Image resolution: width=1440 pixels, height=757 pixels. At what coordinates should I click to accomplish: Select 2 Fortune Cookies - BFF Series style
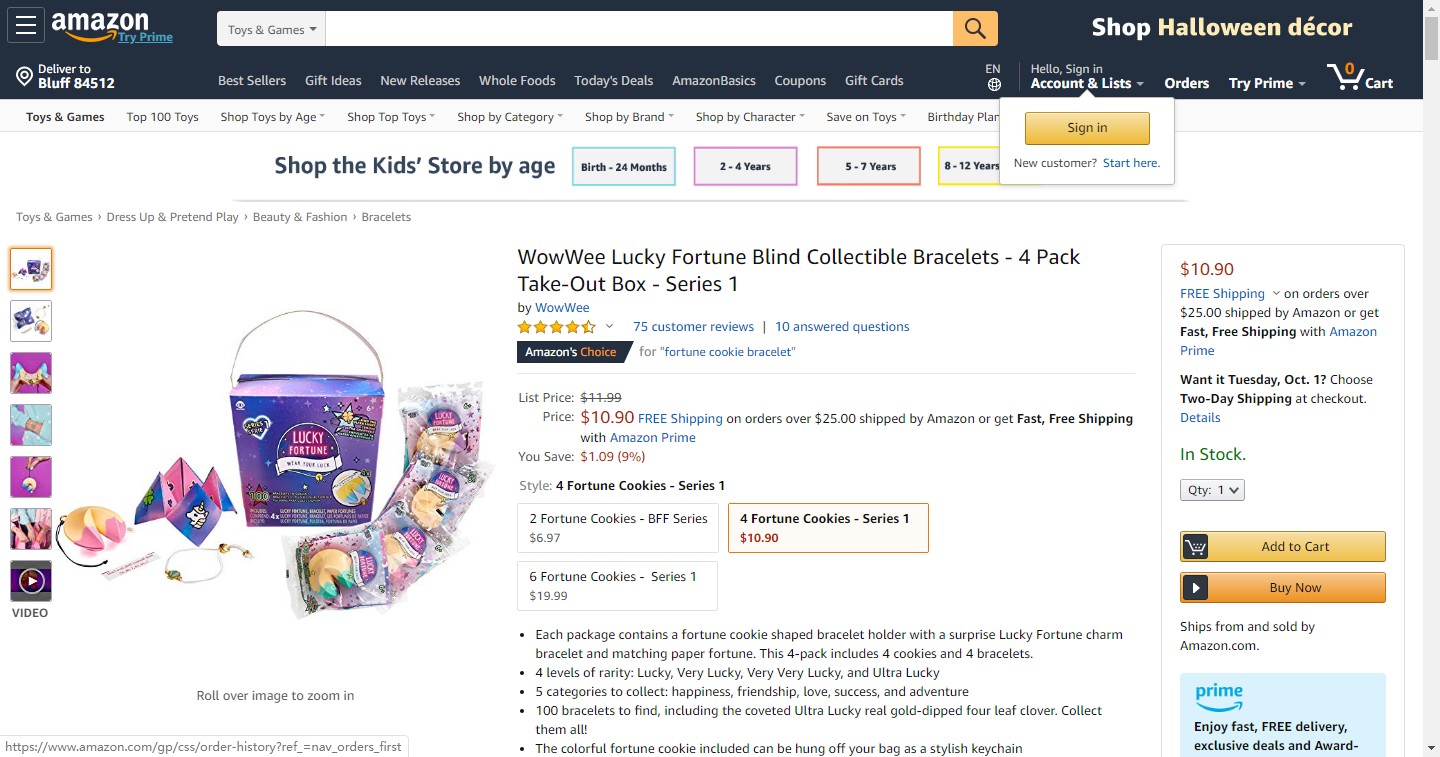[x=618, y=527]
